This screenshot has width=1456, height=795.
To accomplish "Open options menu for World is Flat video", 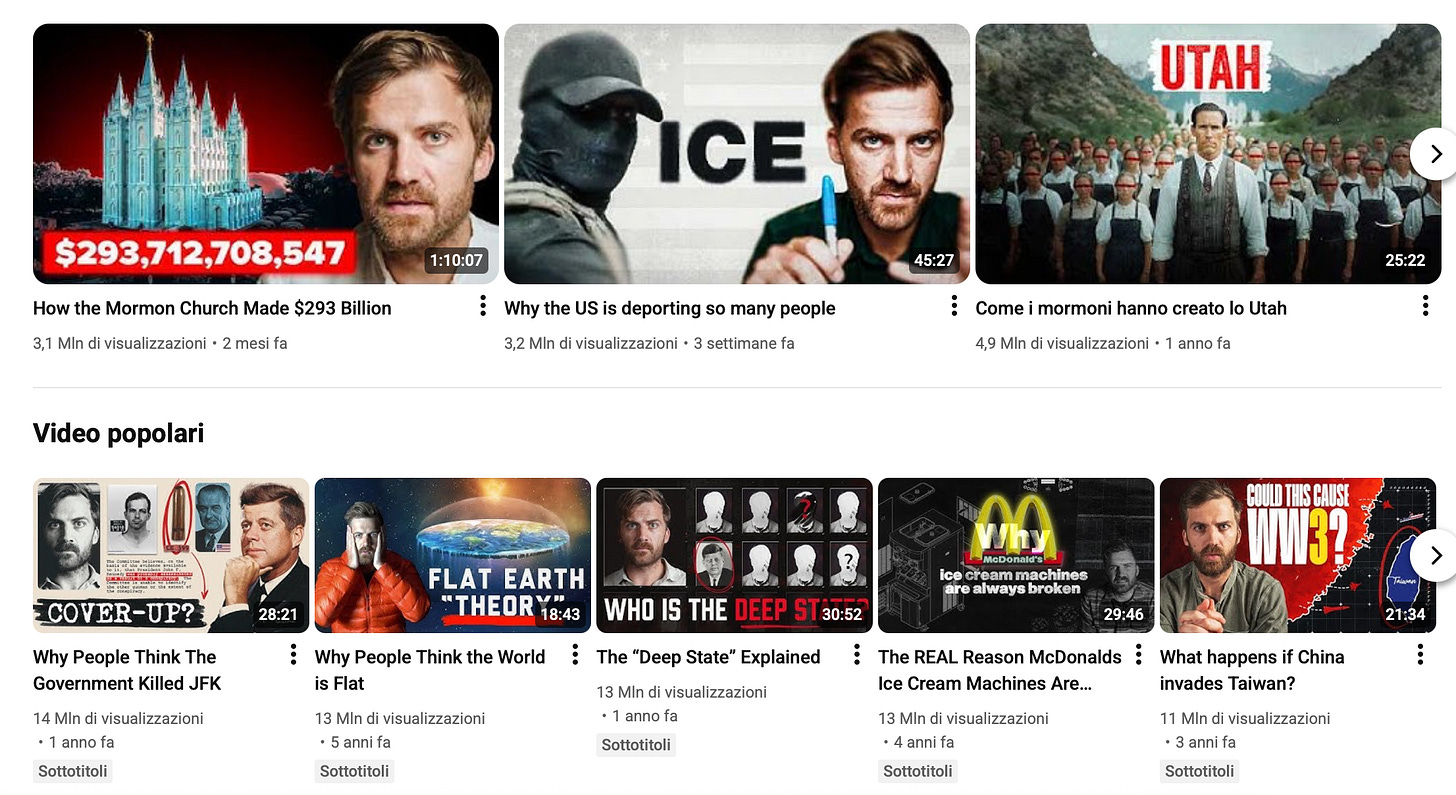I will [x=575, y=655].
